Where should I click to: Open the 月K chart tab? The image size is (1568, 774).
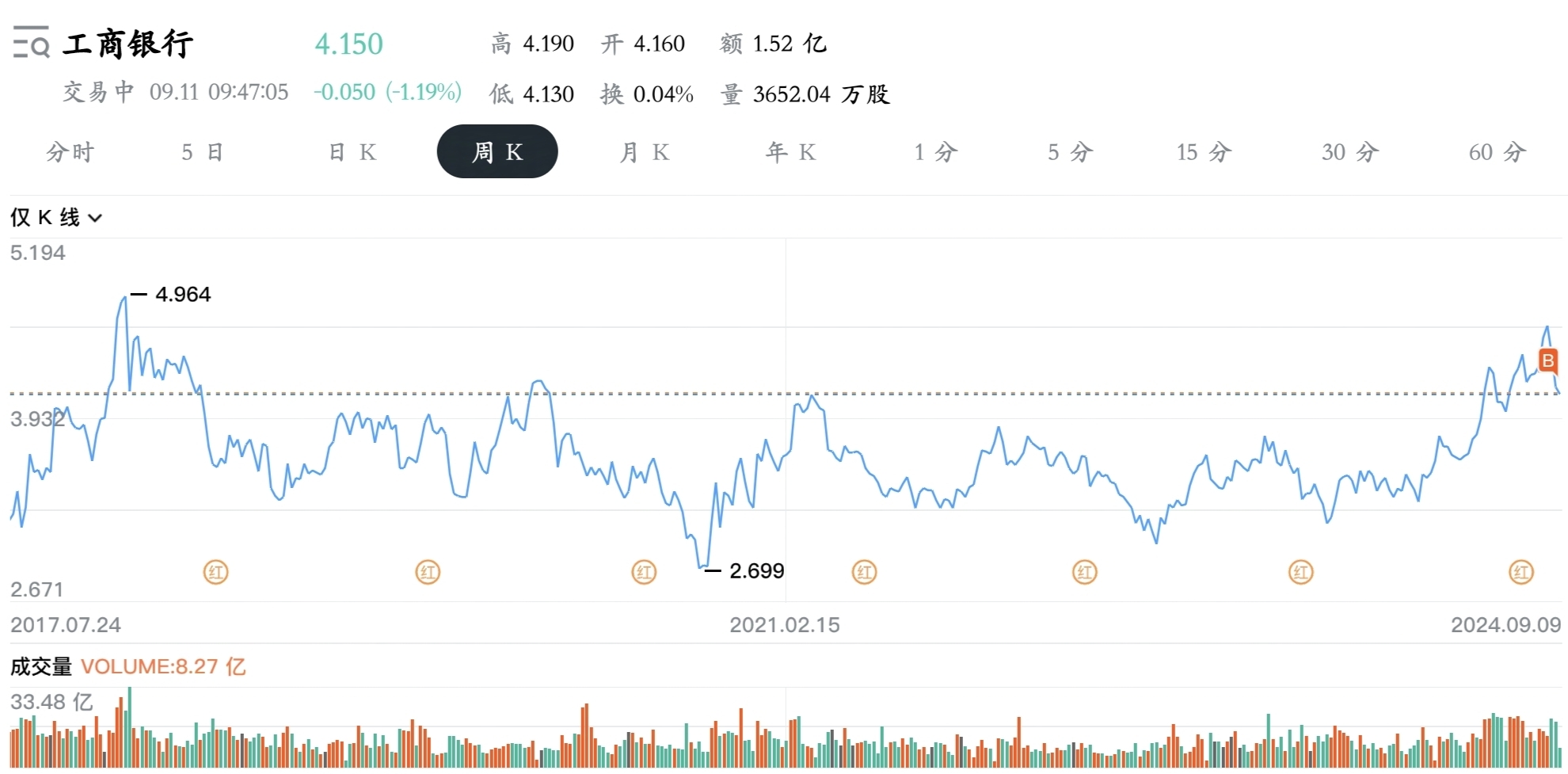point(644,152)
